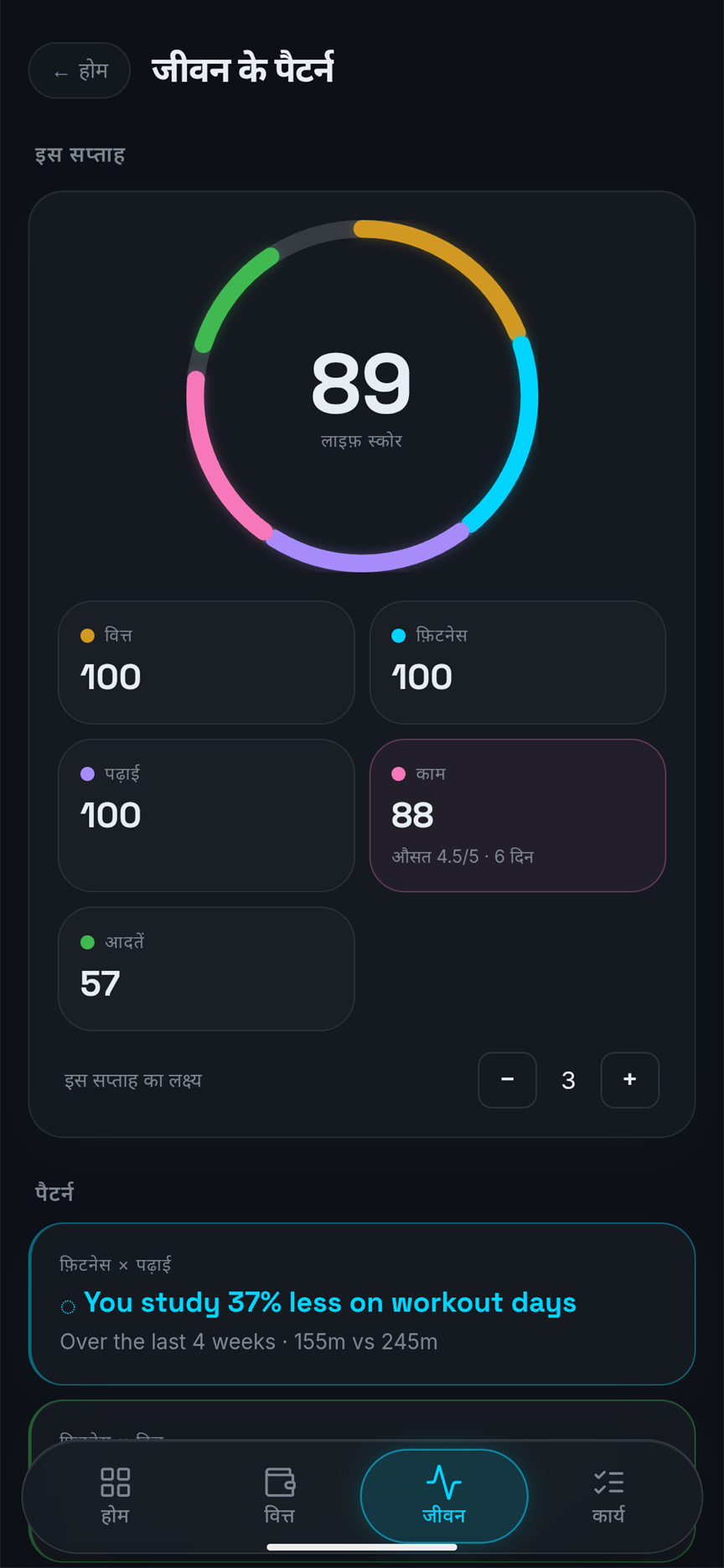The height and width of the screenshot is (1568, 724).
Task: Go back using the ← होम button
Action: coord(80,70)
